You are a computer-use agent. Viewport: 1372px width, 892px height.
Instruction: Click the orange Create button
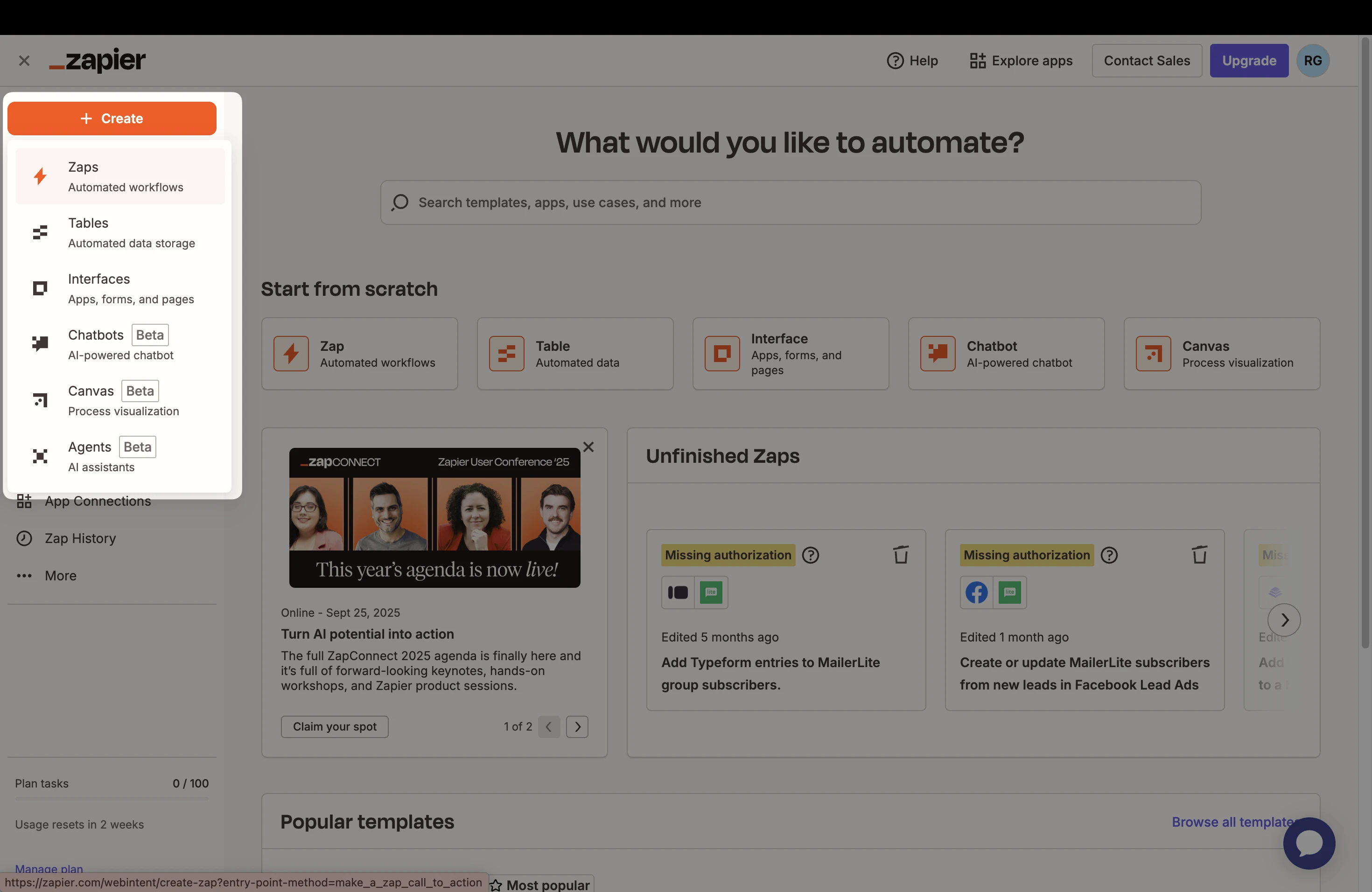(x=112, y=118)
